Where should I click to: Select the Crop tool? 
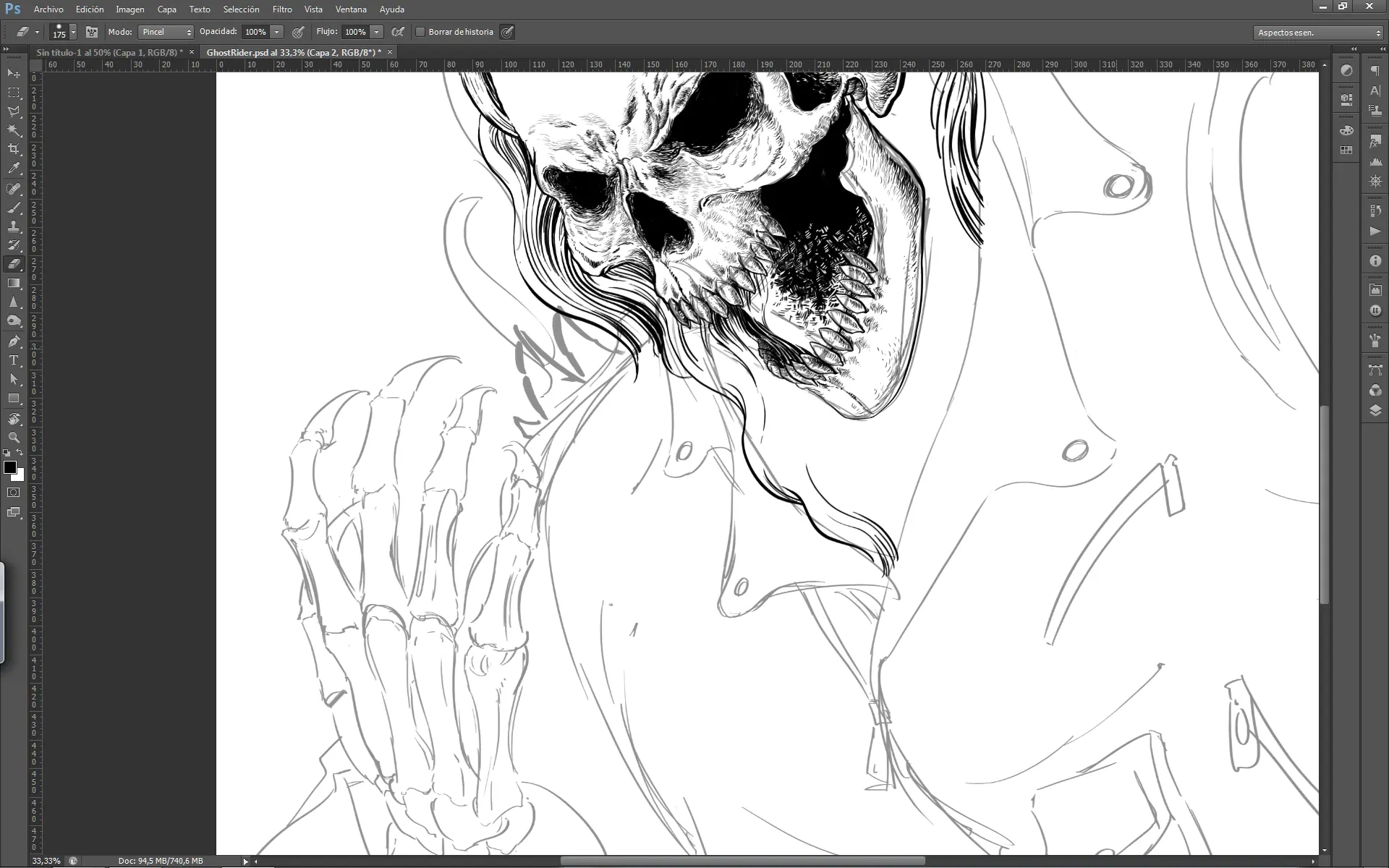click(14, 149)
